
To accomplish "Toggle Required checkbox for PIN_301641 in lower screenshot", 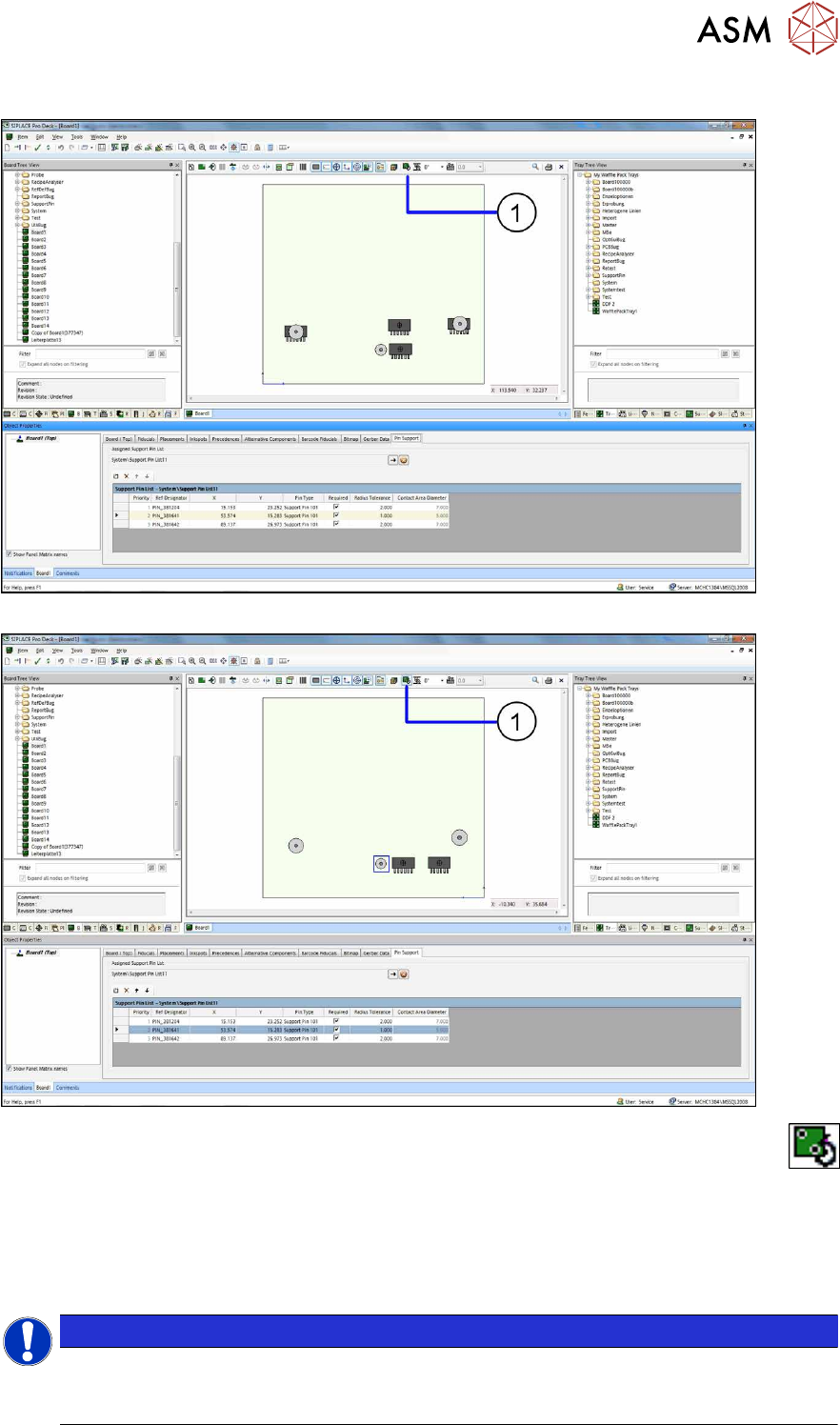I will (336, 1030).
